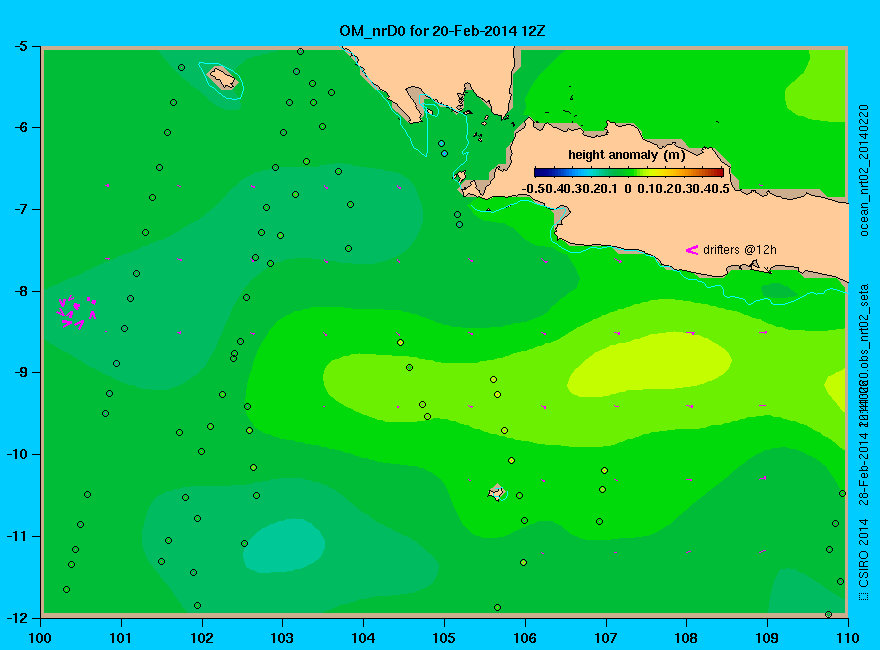Image resolution: width=880 pixels, height=650 pixels.
Task: Click Christmas Island near 105.6°E, 10.5°S
Action: point(497,492)
